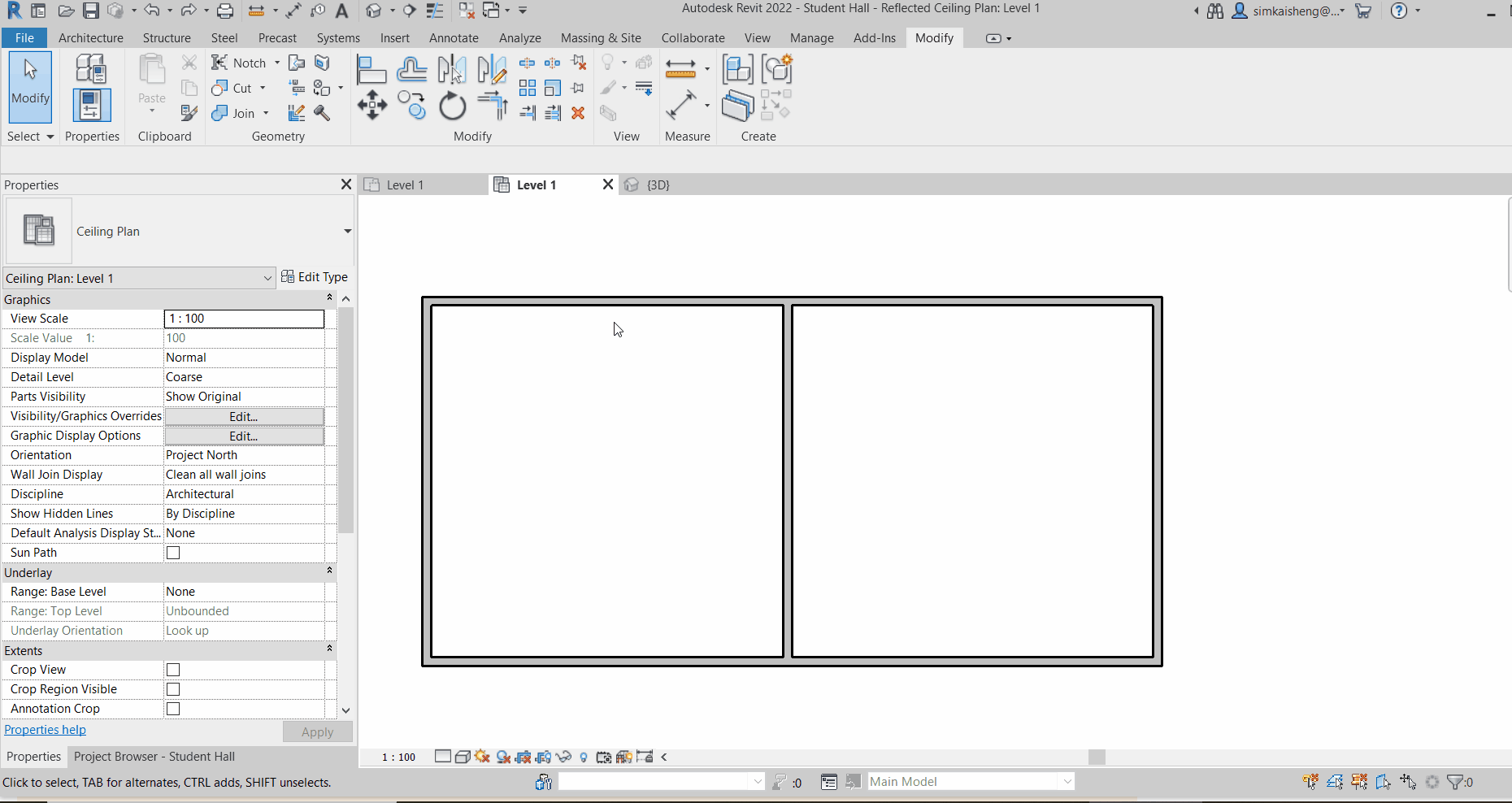
Task: Click Reveal Hidden Elements lightbulb icon
Action: (584, 757)
